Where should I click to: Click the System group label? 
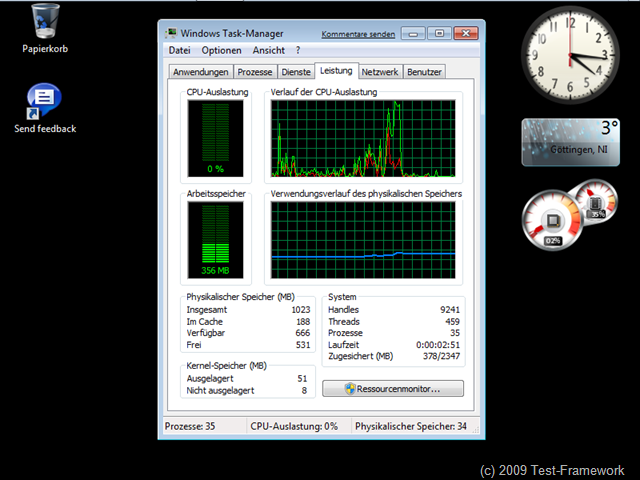pyautogui.click(x=342, y=297)
